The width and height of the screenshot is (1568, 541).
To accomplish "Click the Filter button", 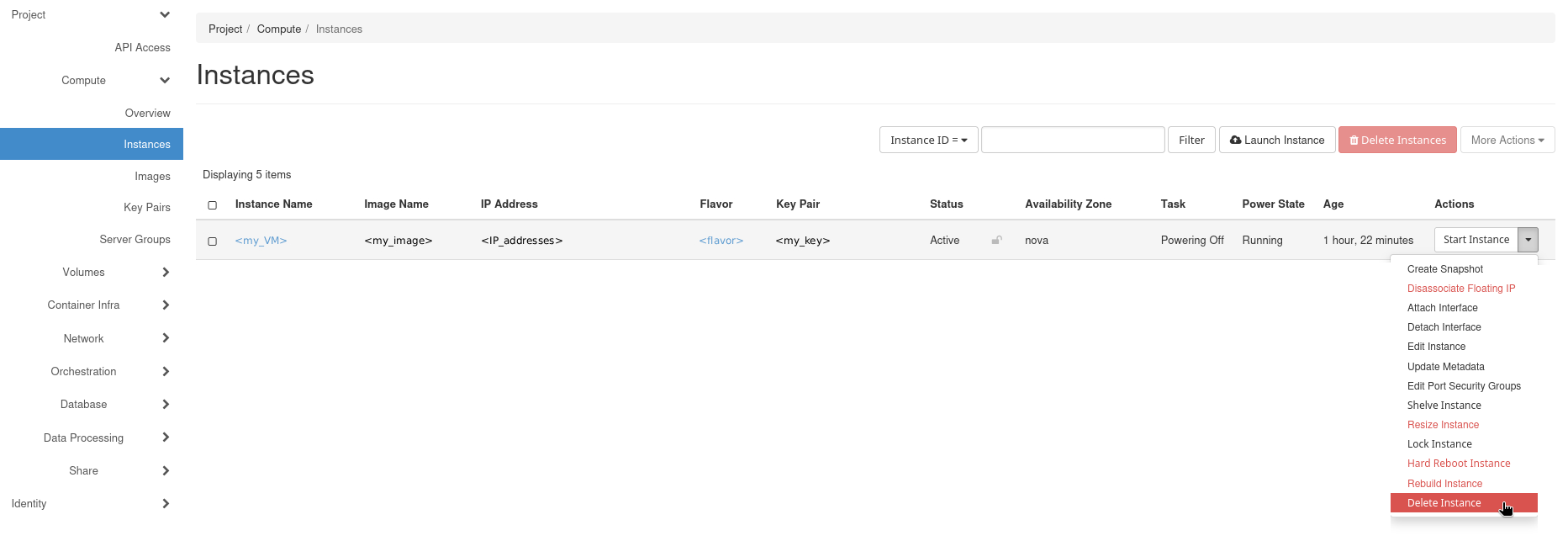I will tap(1191, 140).
